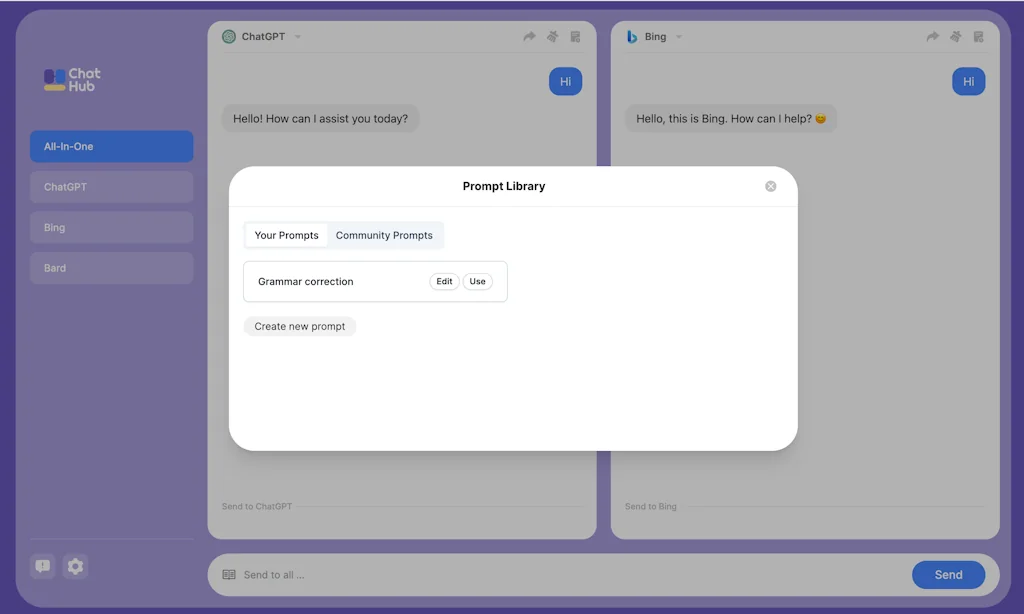Viewport: 1024px width, 614px height.
Task: Clear conversation using ChatGPT panel's broom icon
Action: [552, 37]
